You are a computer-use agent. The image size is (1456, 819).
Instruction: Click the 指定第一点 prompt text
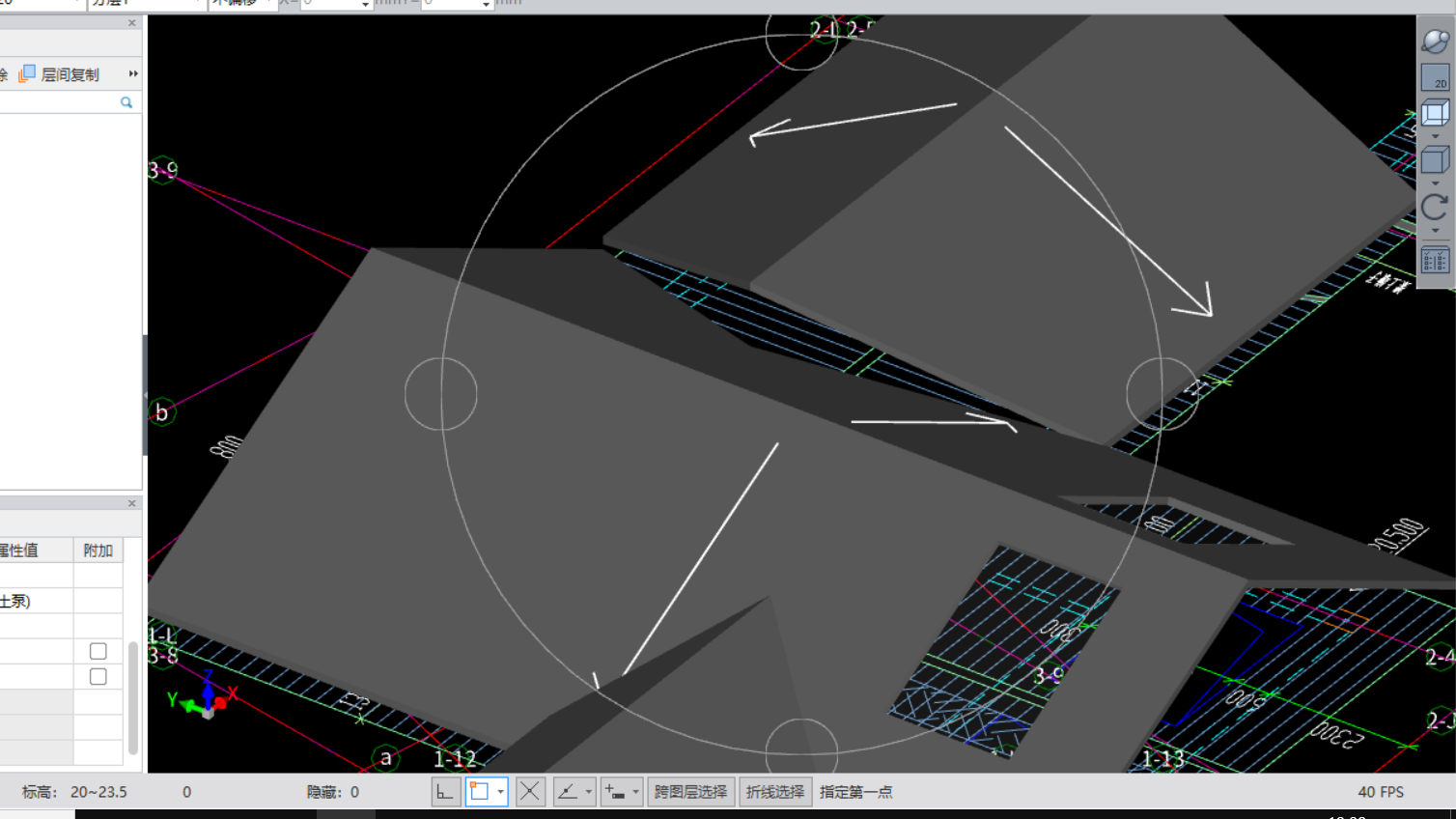(856, 792)
